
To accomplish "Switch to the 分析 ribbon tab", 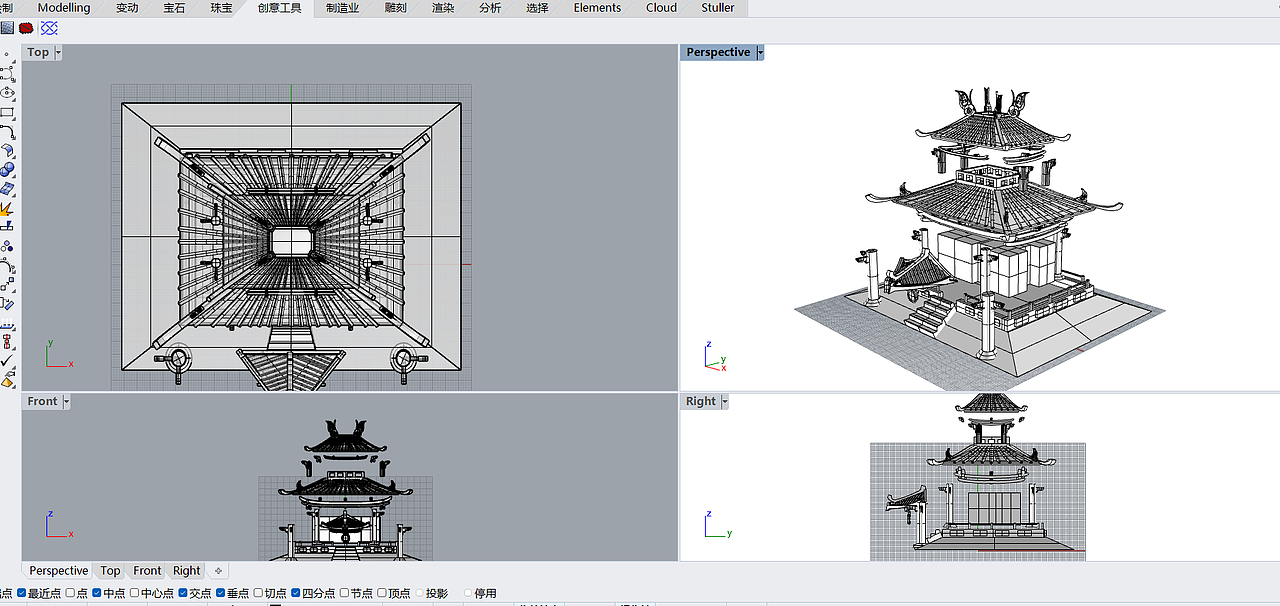I will click(x=490, y=8).
